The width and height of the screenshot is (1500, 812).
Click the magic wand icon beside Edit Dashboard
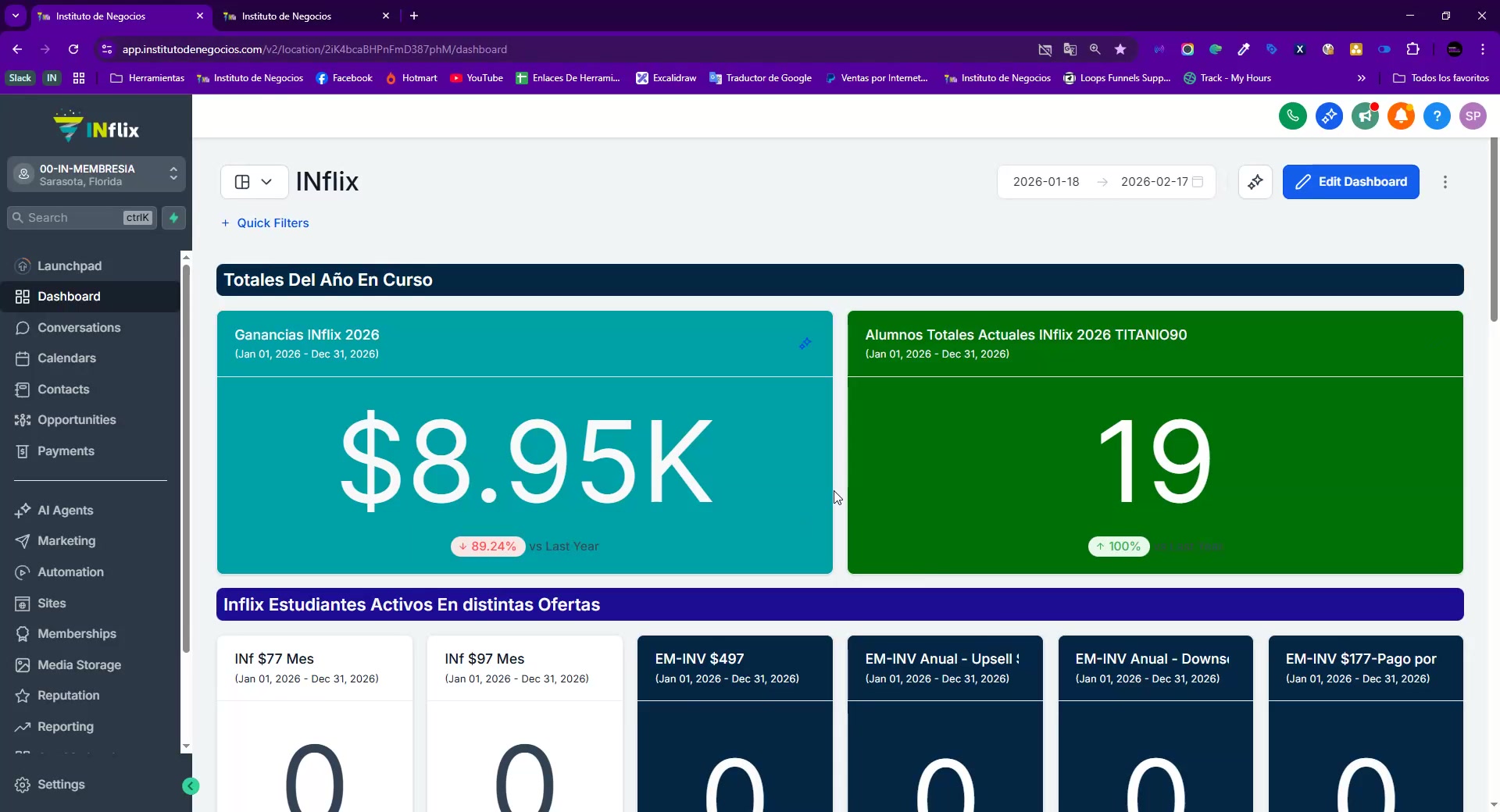[x=1255, y=182]
